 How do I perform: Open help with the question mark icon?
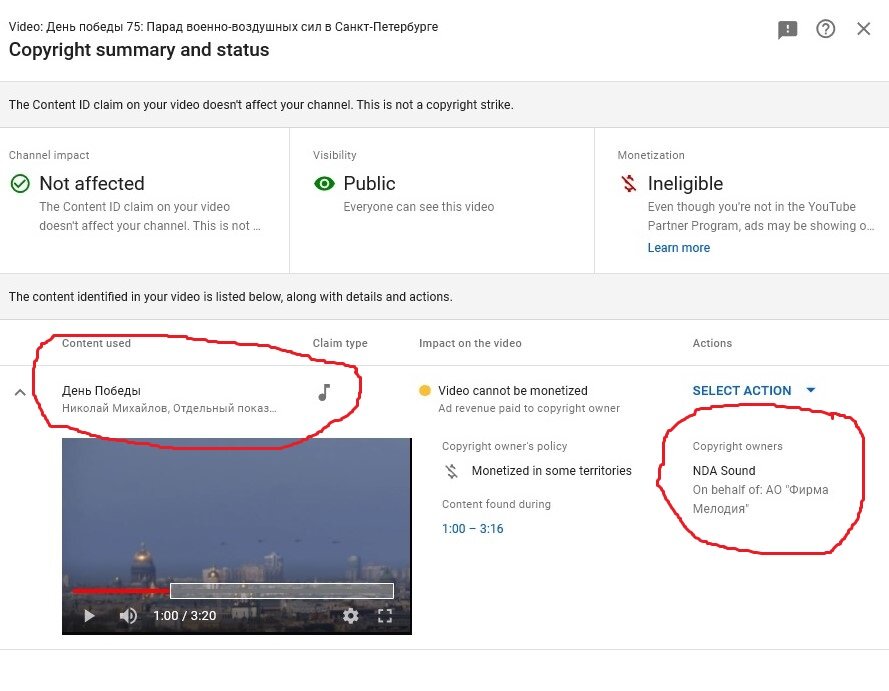(826, 29)
